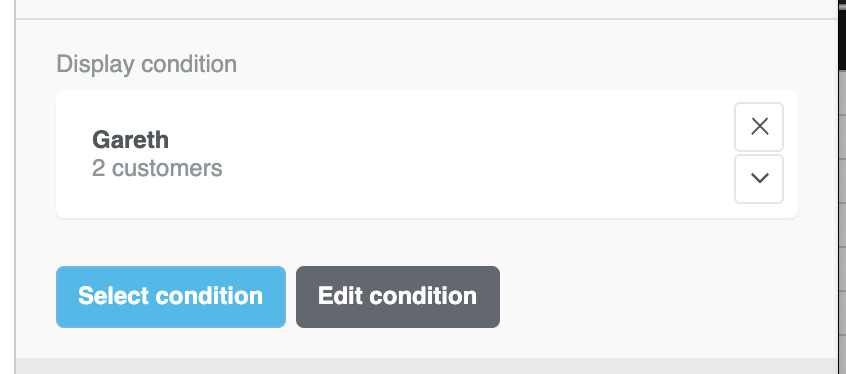Click the divider line above Display condition
This screenshot has width=846, height=374.
pos(426,19)
